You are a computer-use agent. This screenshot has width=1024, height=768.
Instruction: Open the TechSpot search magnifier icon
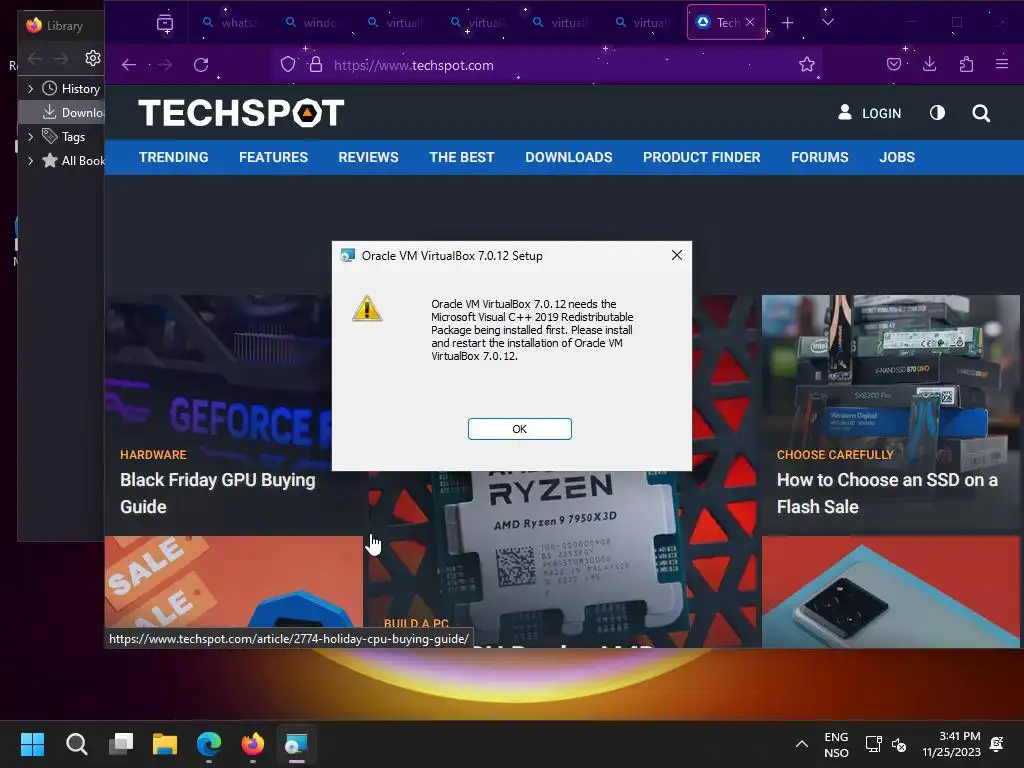pos(981,114)
